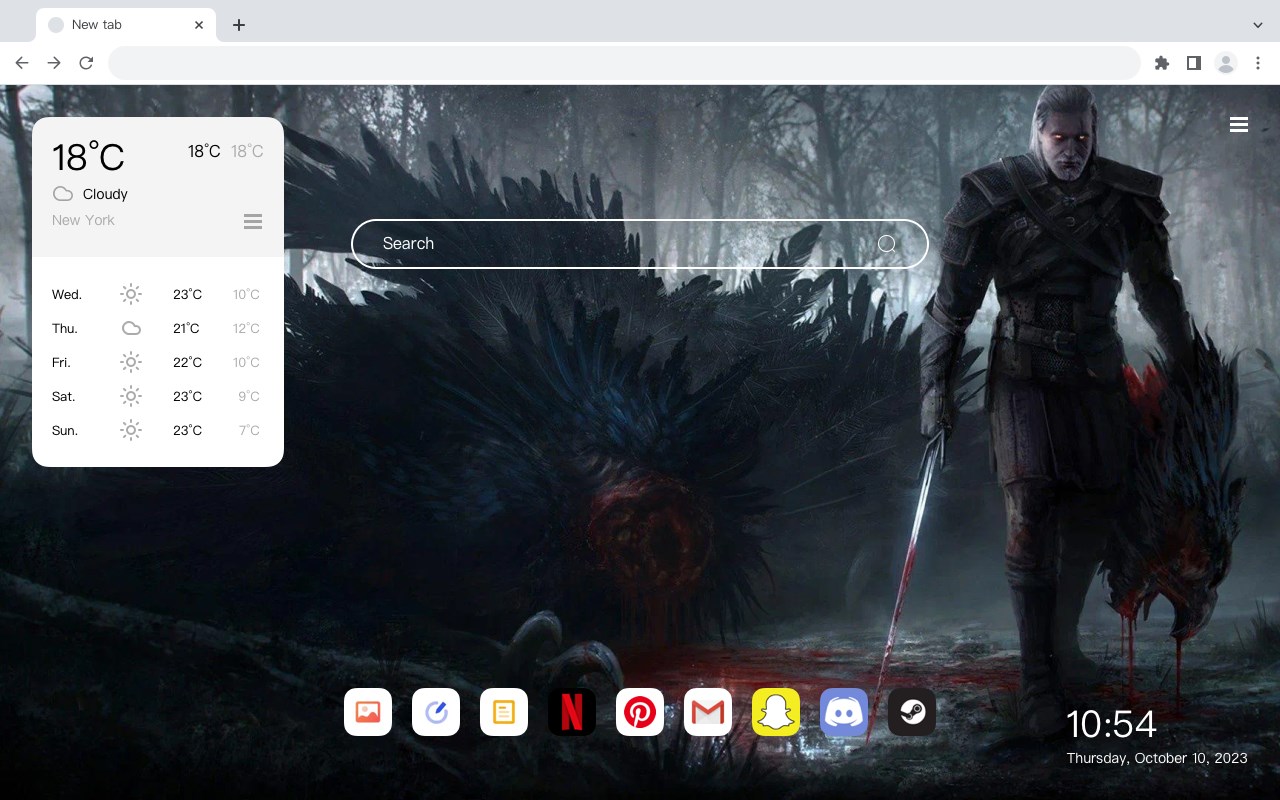Viewport: 1280px width, 800px height.
Task: Open the yellow notes shortcut
Action: click(x=504, y=712)
